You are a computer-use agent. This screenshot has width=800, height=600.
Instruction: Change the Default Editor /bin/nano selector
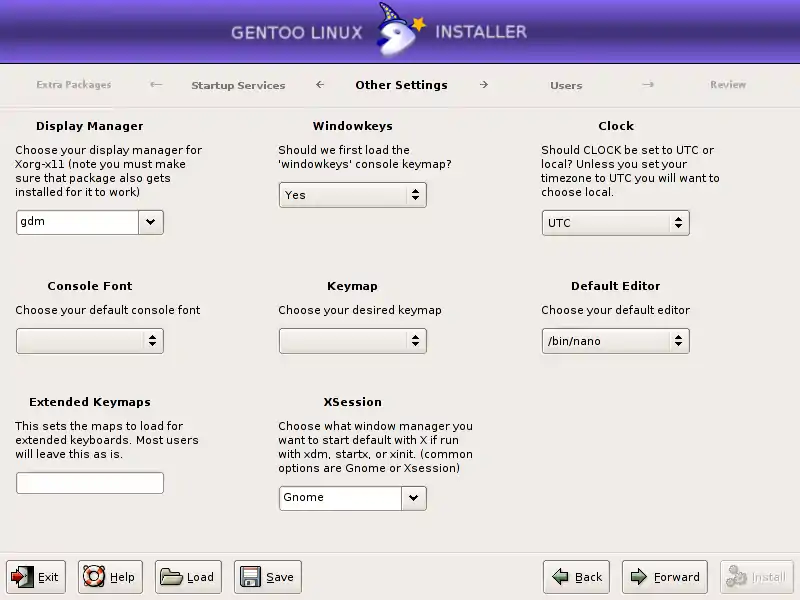point(615,341)
